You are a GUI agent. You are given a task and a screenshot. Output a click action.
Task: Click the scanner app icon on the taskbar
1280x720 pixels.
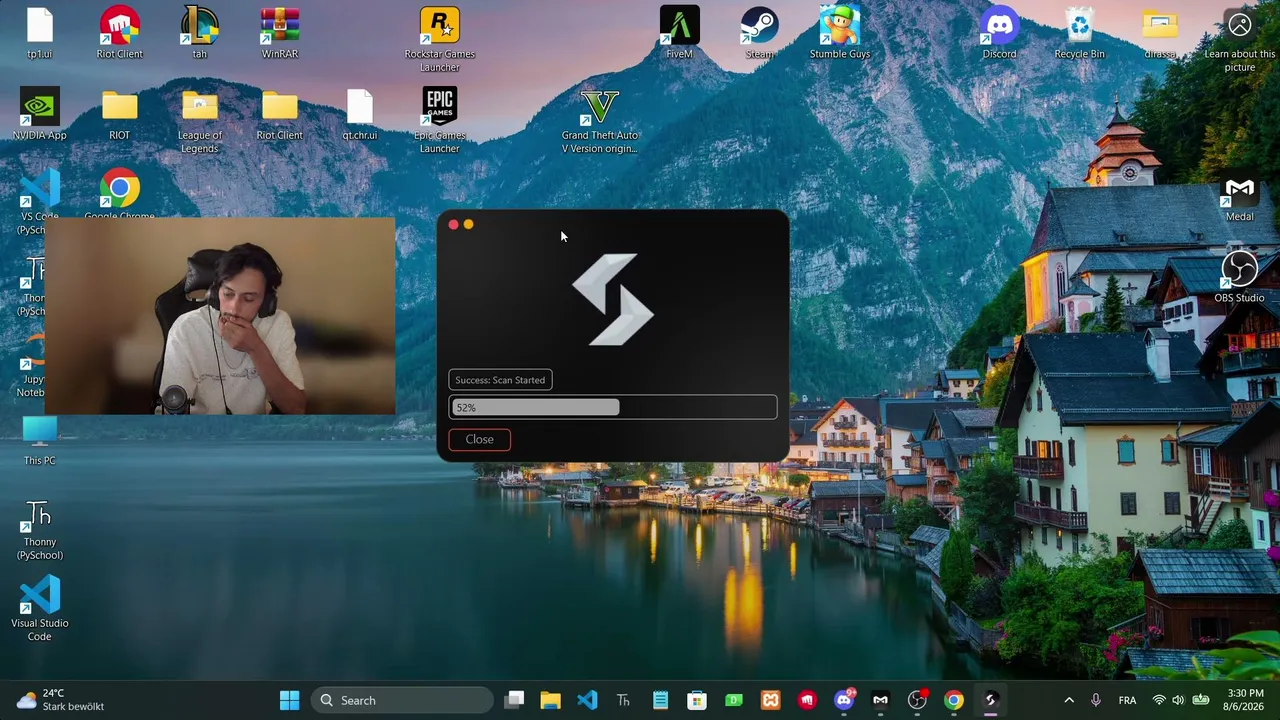click(990, 700)
